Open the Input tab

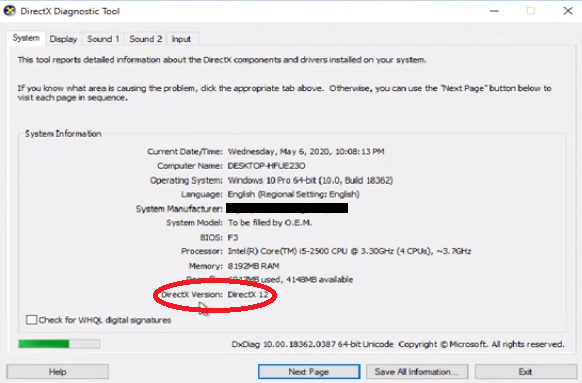(x=181, y=39)
